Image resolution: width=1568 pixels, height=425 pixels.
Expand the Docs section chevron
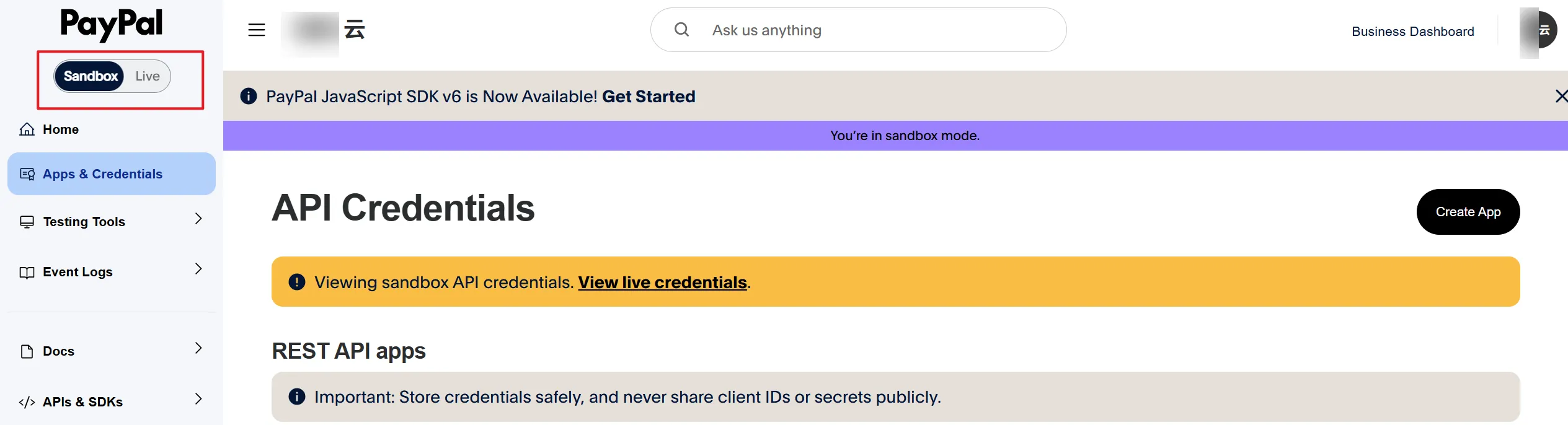click(198, 348)
